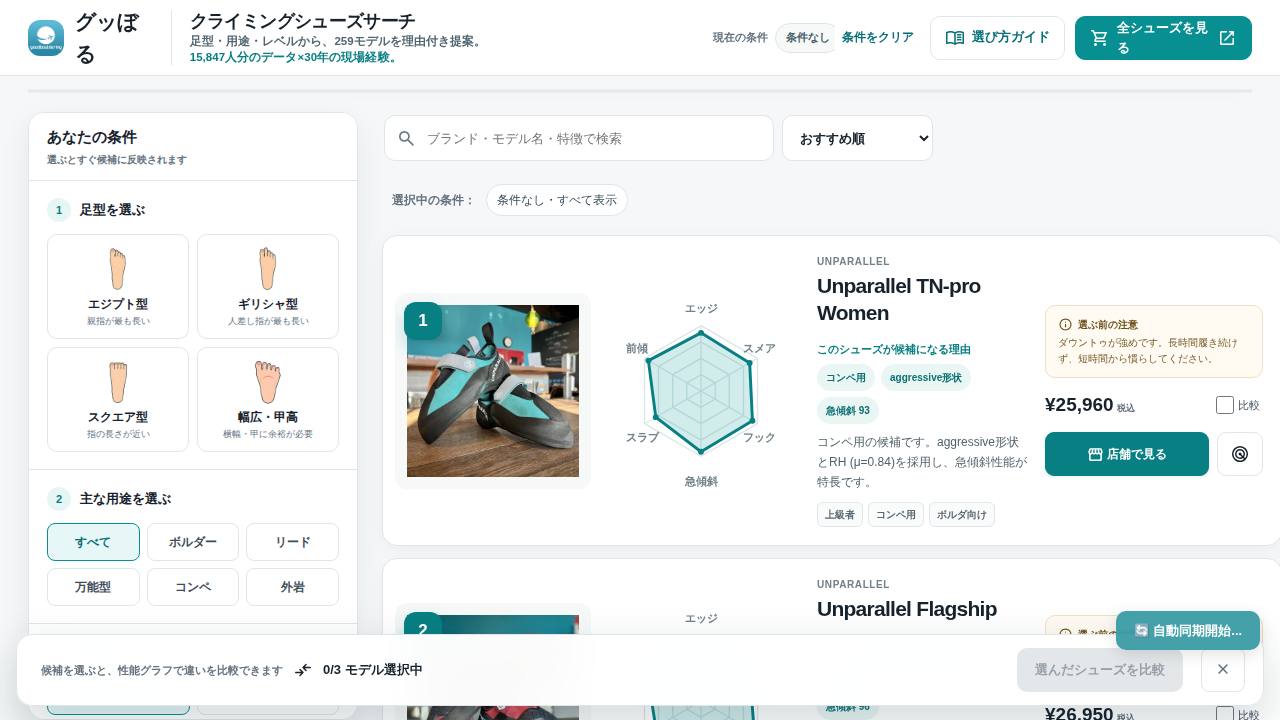
Task: Tick the 比較 checkbox for TN-pro Women
Action: click(x=1225, y=405)
